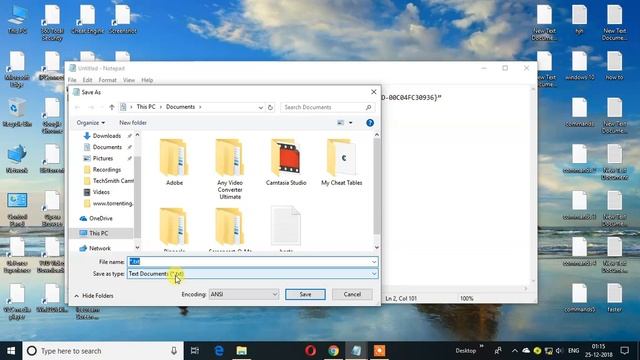The width and height of the screenshot is (640, 360).
Task: Select the Network desktop icon
Action: click(17, 159)
